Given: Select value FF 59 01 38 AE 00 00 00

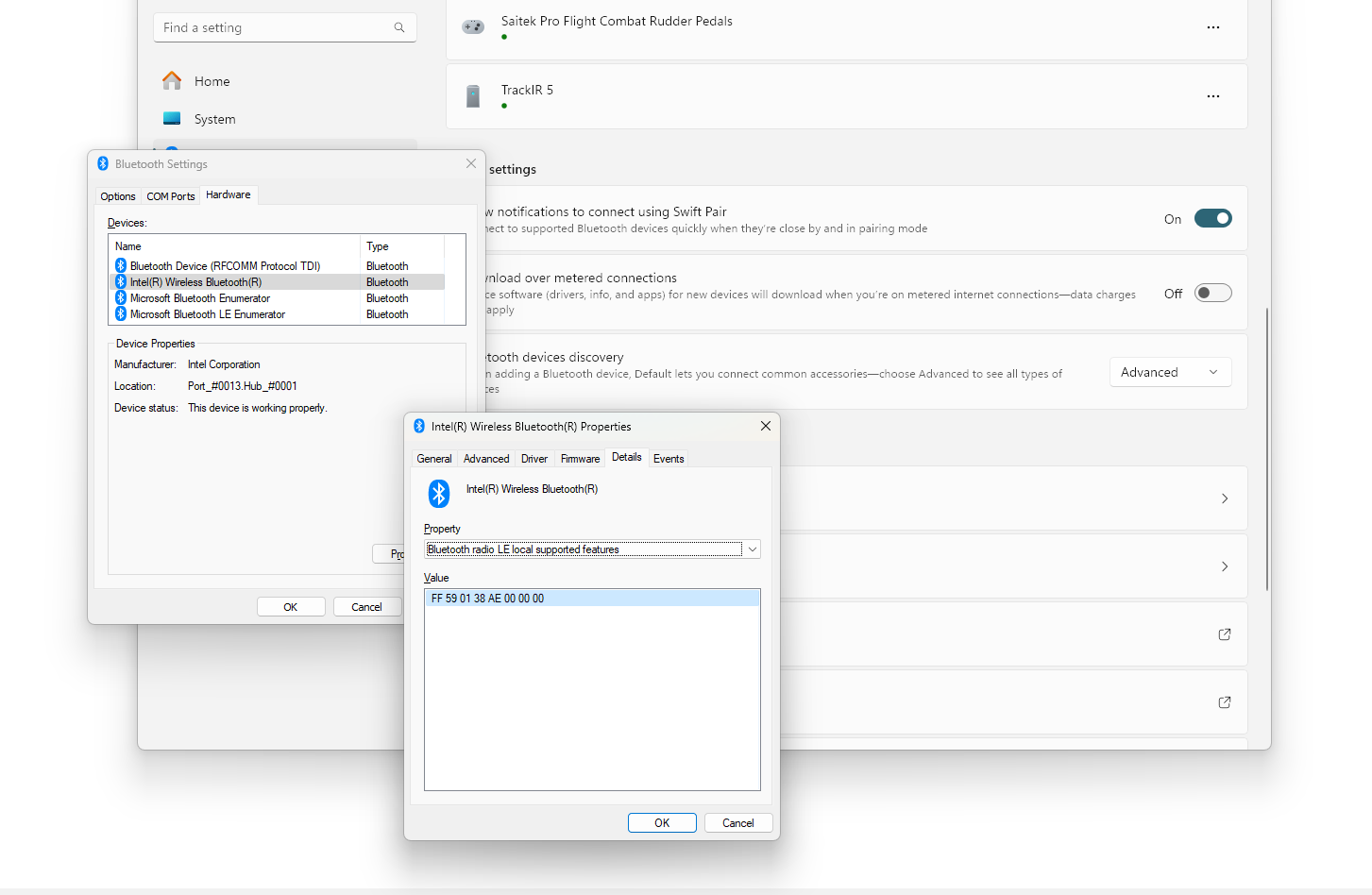Looking at the screenshot, I should coord(592,599).
